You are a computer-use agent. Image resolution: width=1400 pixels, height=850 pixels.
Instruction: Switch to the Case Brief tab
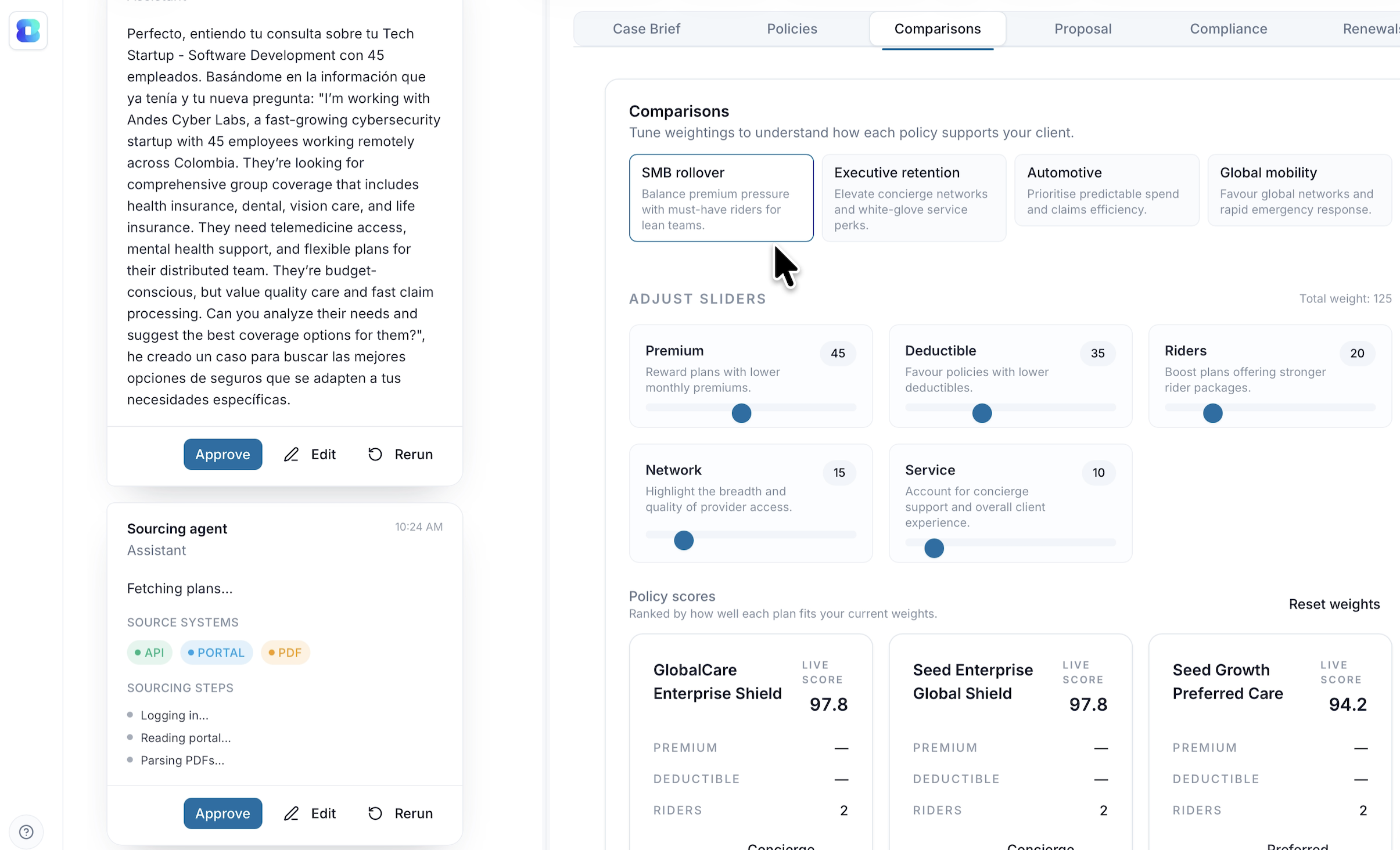(x=646, y=29)
